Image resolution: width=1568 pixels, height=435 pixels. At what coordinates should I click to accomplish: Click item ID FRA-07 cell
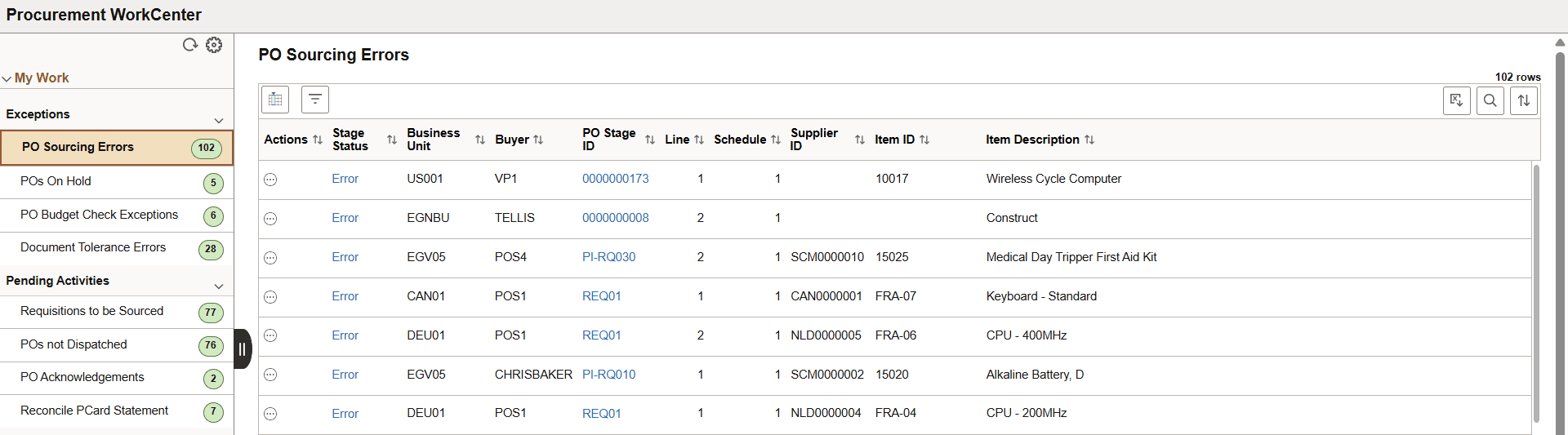(x=895, y=296)
